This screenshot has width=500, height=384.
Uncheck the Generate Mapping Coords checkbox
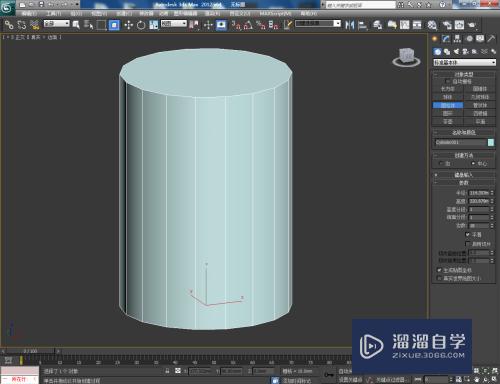coord(439,270)
